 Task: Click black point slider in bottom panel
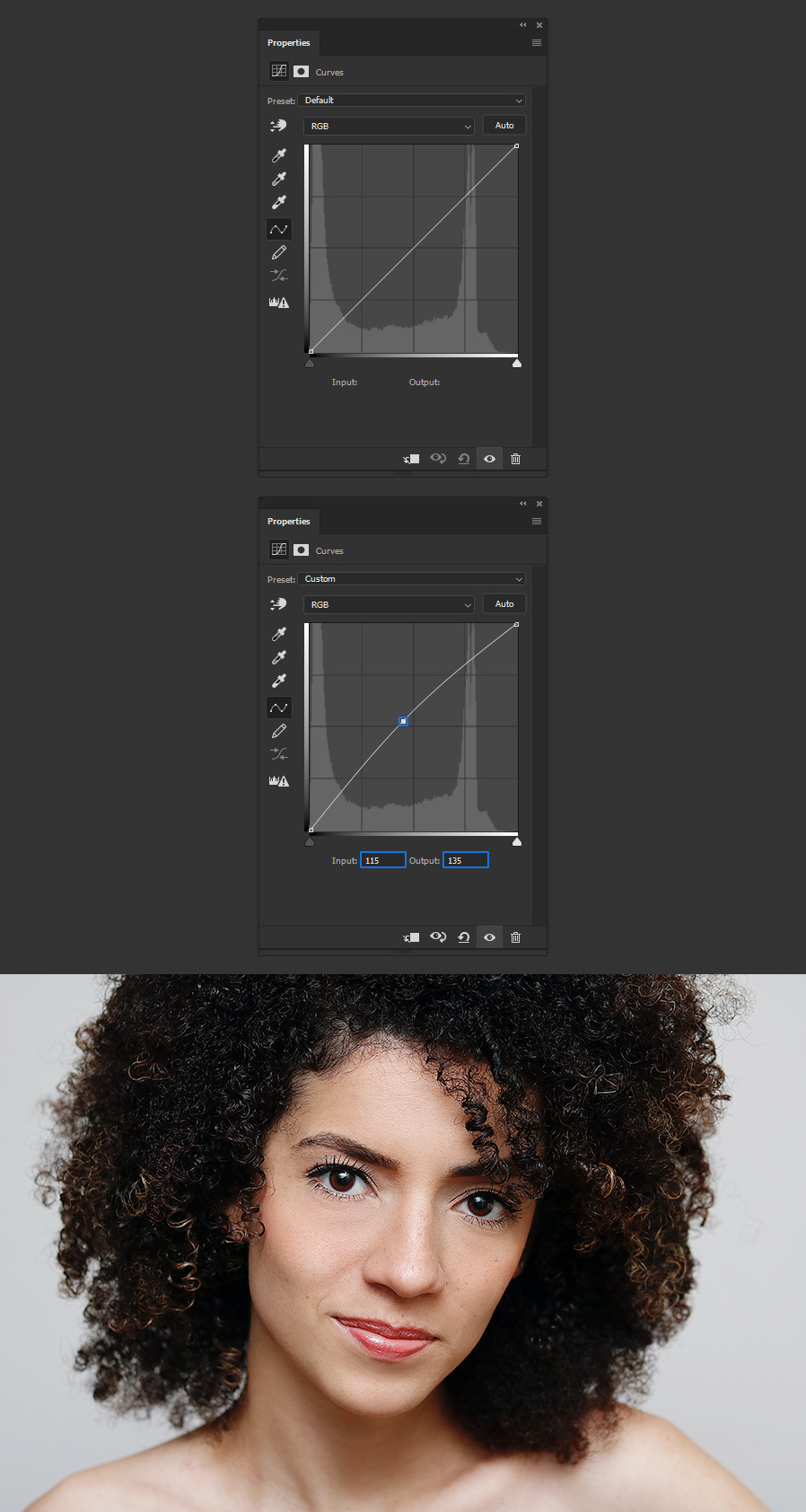(310, 841)
